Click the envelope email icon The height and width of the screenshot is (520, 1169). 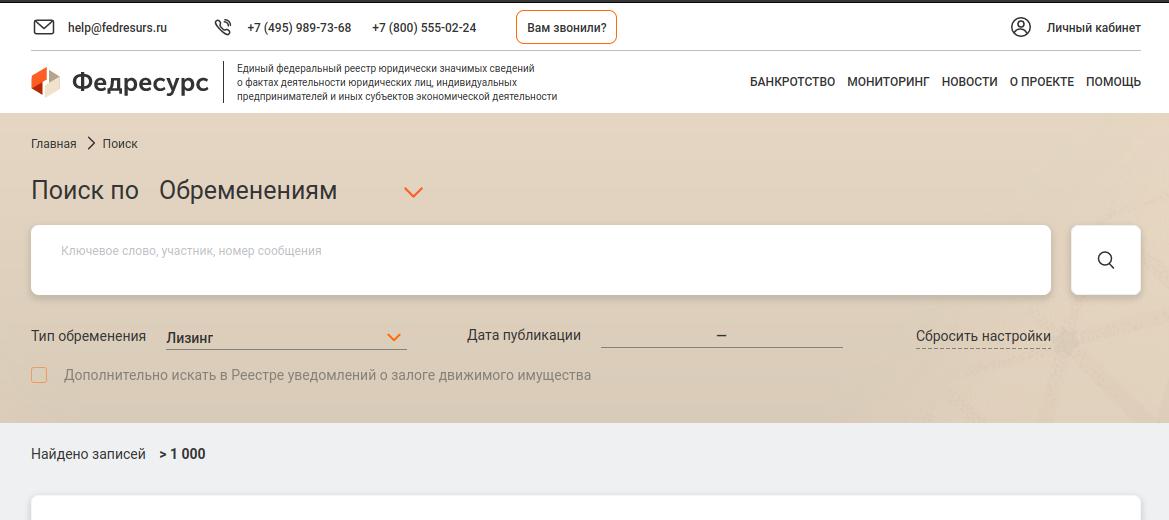44,27
